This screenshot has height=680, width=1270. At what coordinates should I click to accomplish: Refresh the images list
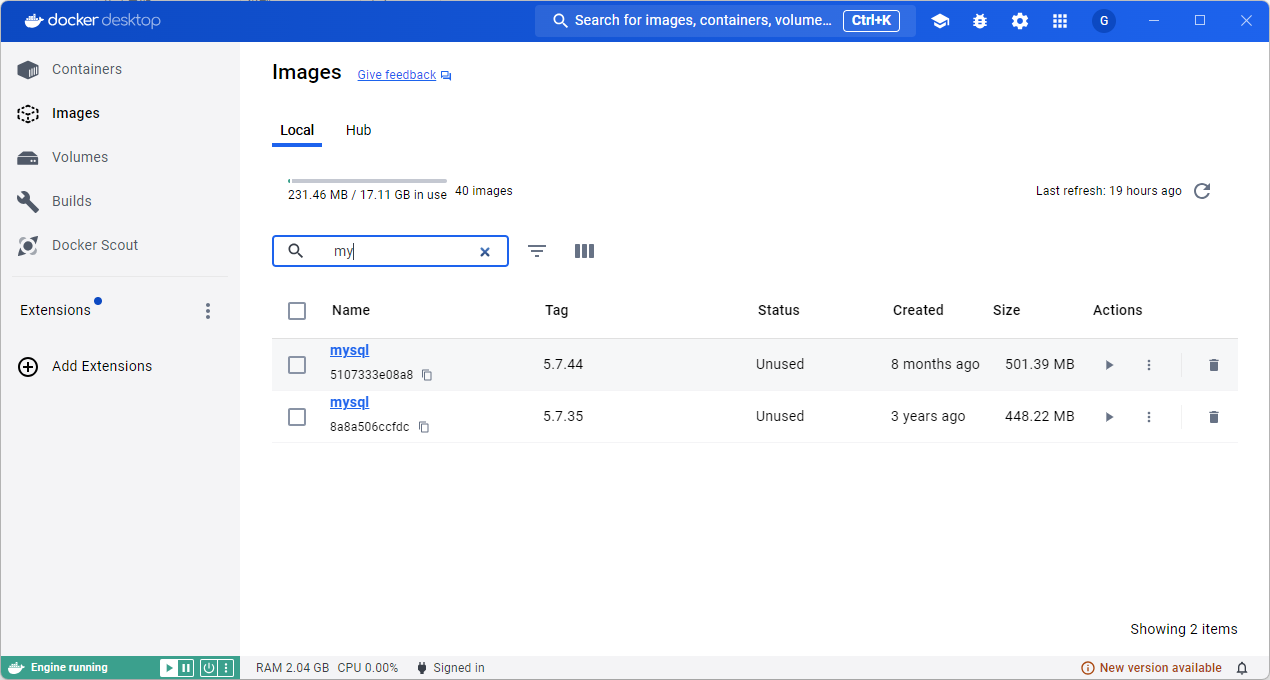pos(1202,191)
